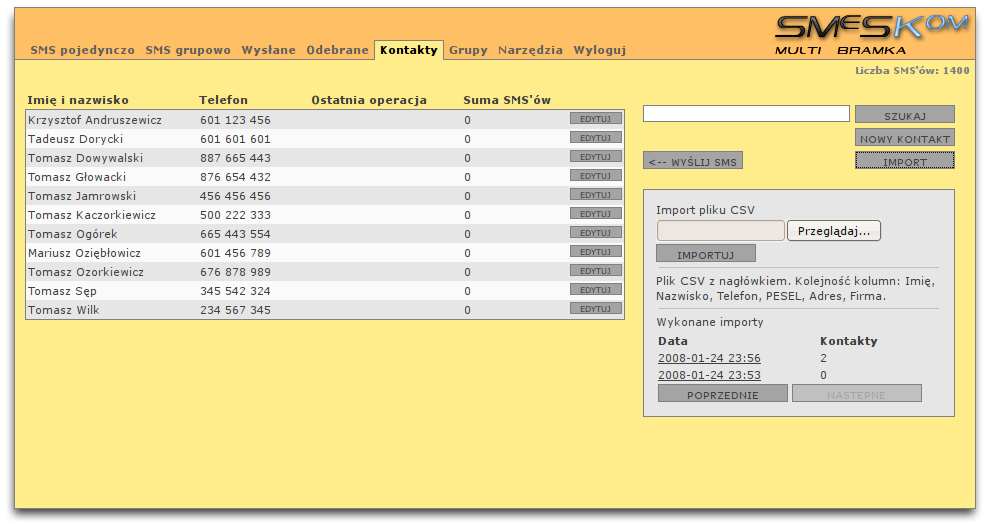
Task: Click the IMPORTUJ button
Action: (x=706, y=254)
